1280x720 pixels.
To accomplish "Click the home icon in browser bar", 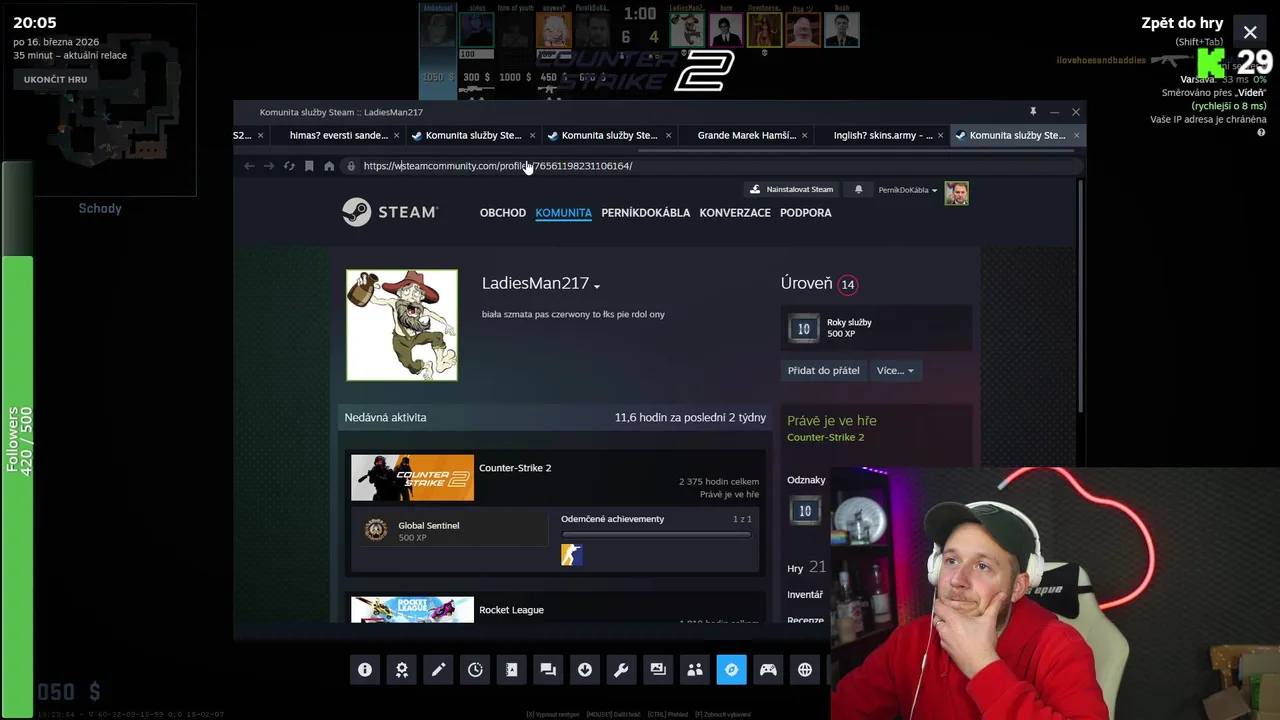I will (329, 166).
